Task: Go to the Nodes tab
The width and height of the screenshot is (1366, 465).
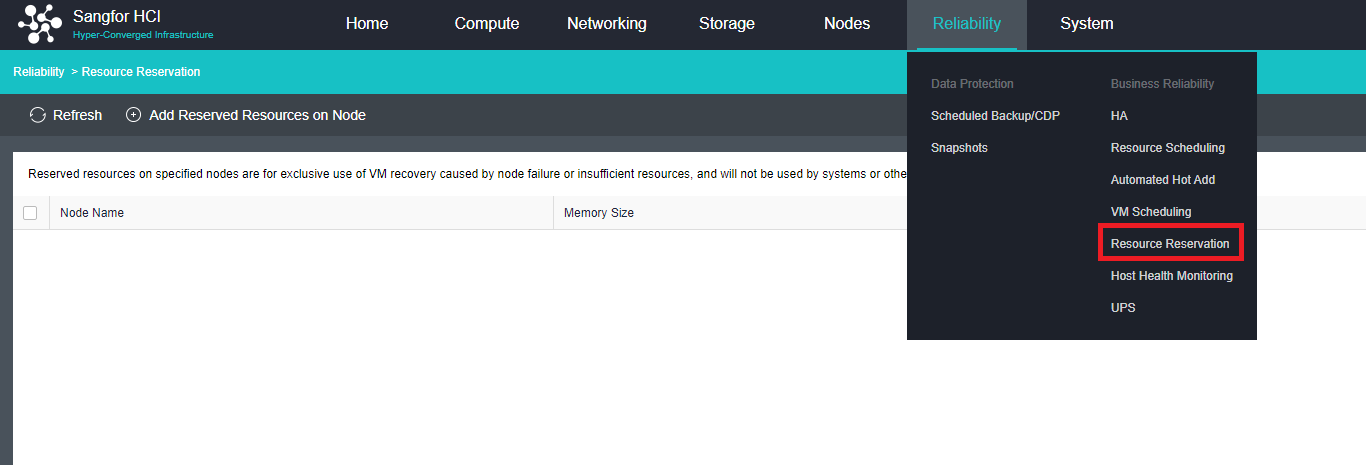Action: 847,24
